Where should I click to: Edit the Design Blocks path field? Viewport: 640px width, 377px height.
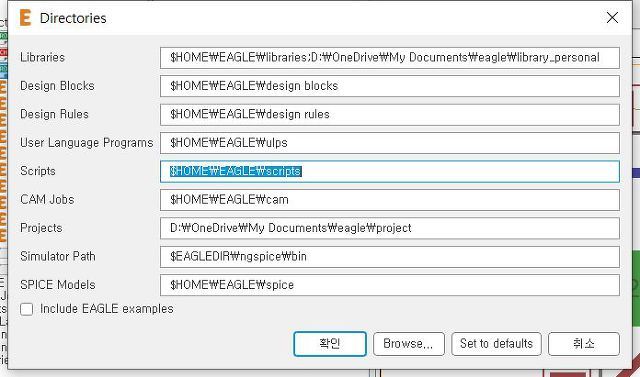pos(390,86)
